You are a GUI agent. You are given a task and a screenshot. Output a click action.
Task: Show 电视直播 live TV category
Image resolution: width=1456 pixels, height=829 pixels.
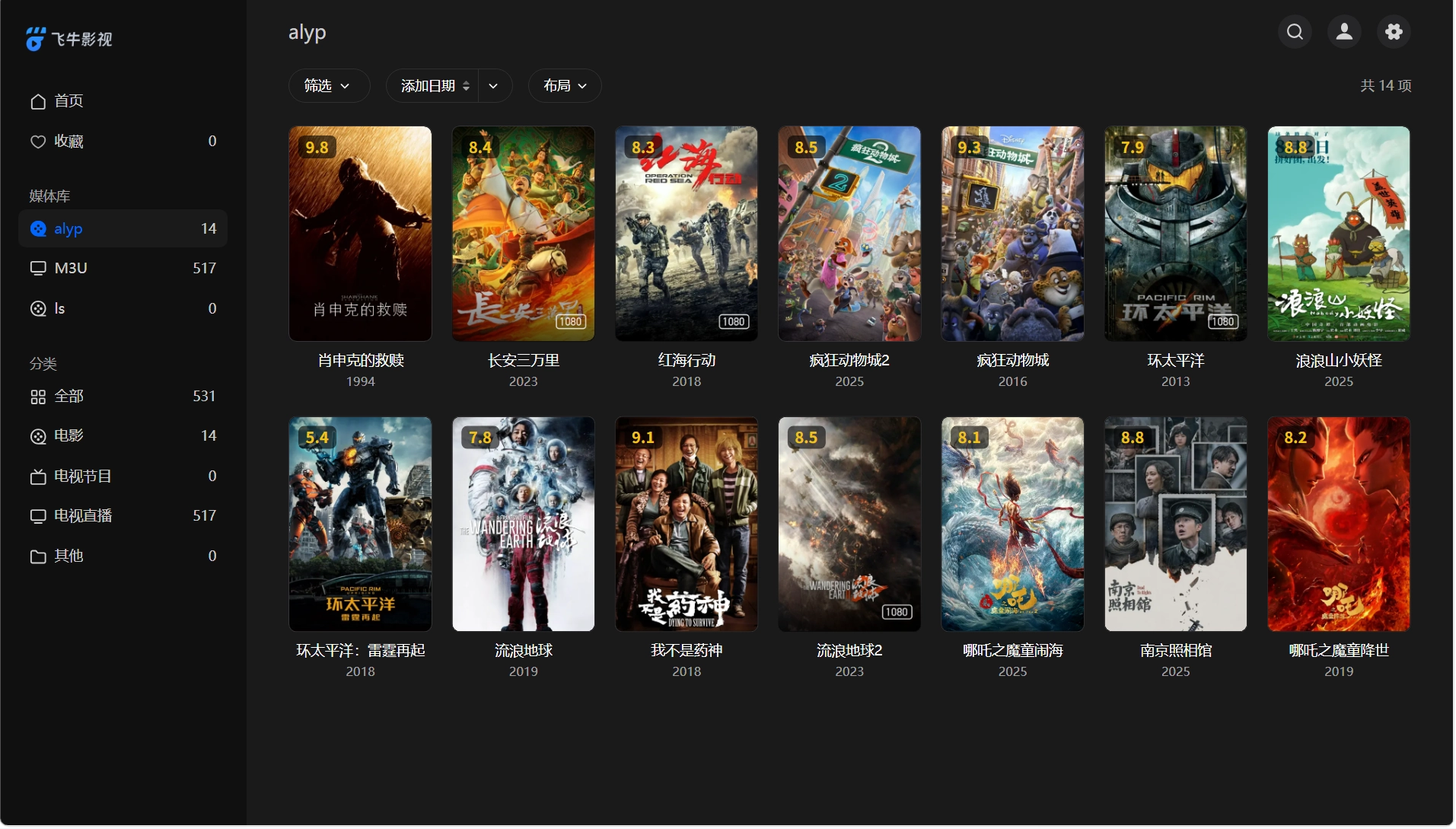coord(123,516)
